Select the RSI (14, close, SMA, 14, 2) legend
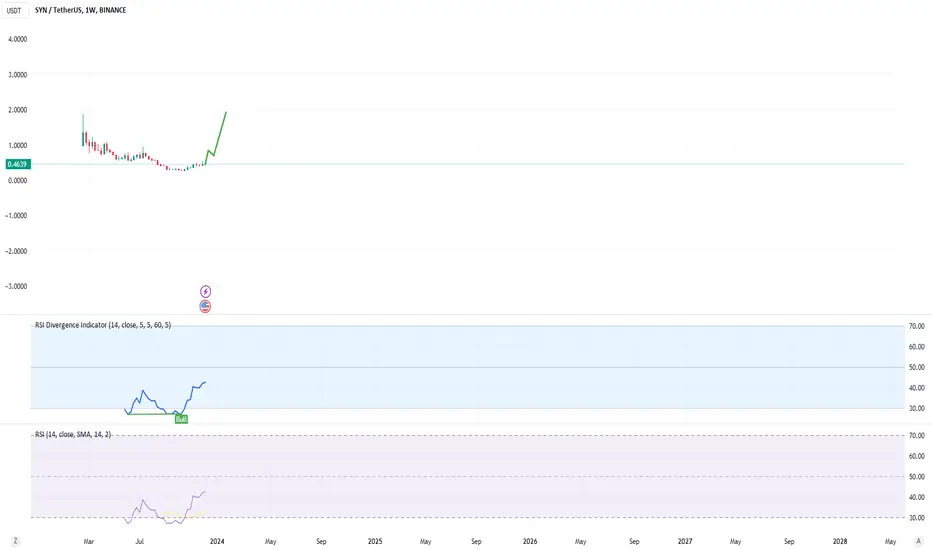The width and height of the screenshot is (932, 550). (x=73, y=434)
